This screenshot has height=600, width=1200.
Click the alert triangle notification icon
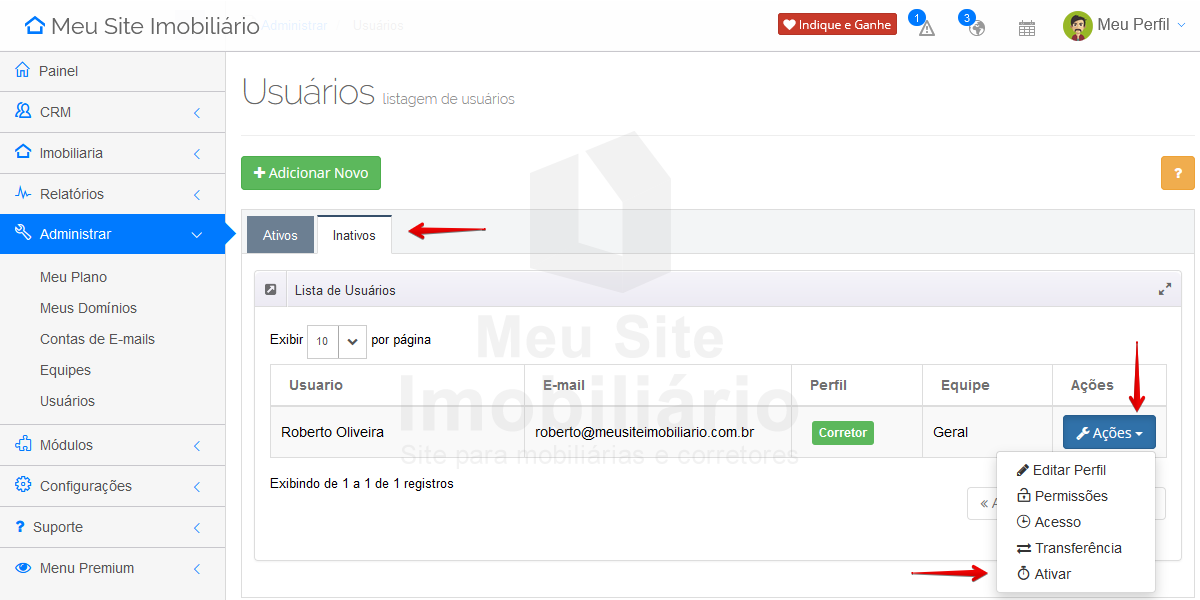click(926, 28)
